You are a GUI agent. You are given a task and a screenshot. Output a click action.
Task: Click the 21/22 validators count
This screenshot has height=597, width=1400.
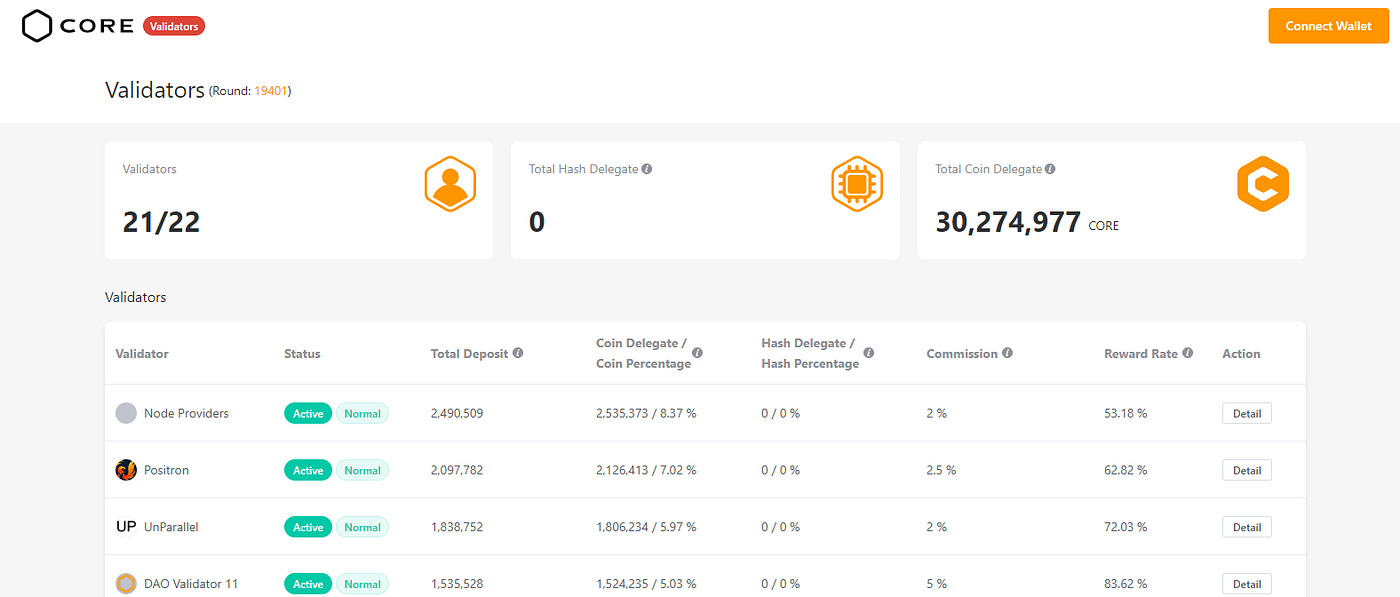pos(161,222)
